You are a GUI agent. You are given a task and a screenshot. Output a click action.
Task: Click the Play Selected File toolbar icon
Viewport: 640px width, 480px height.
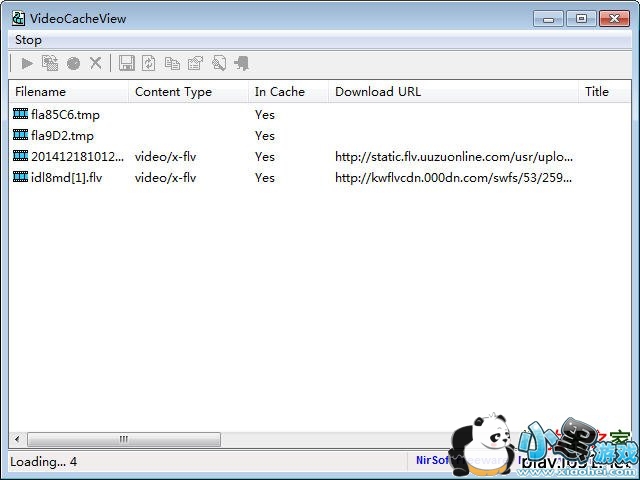27,64
